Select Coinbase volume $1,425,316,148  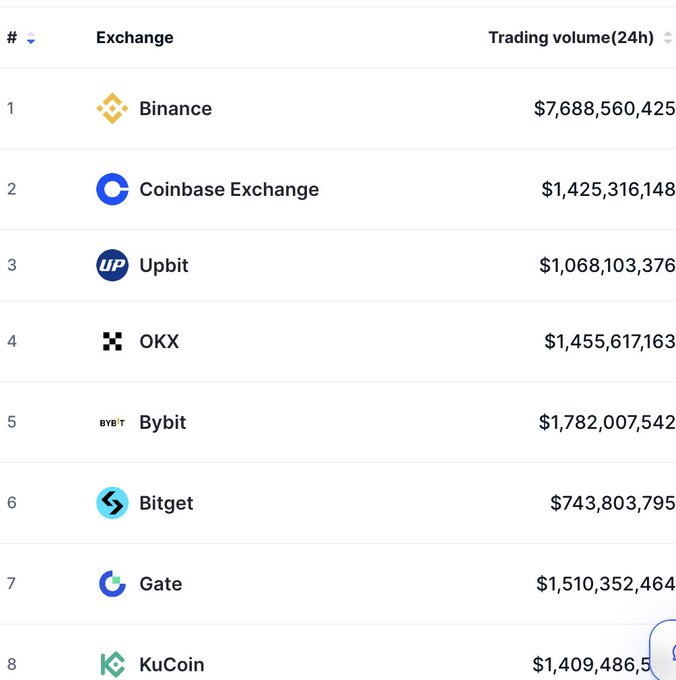pos(608,190)
